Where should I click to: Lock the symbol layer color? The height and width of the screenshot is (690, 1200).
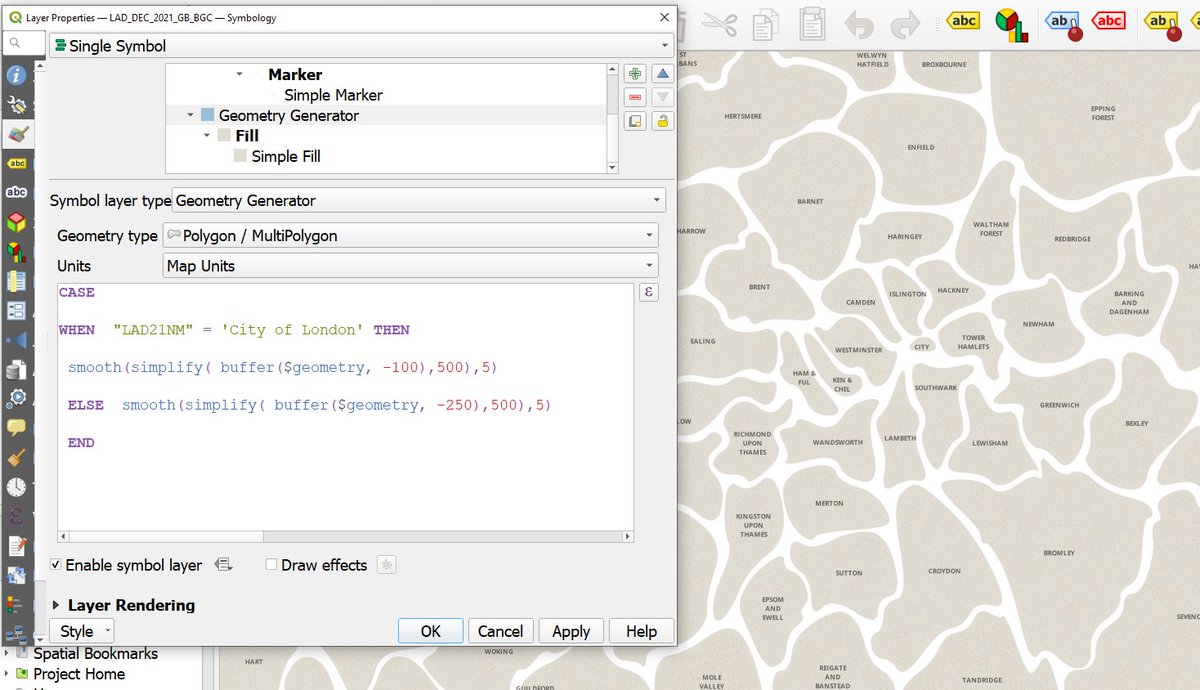click(661, 121)
